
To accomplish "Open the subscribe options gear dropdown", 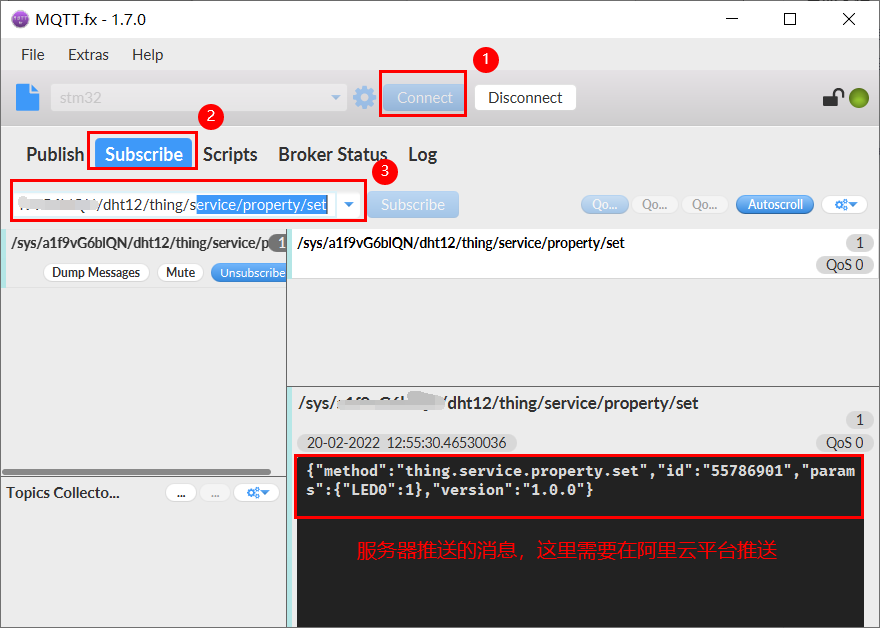I will [x=845, y=205].
